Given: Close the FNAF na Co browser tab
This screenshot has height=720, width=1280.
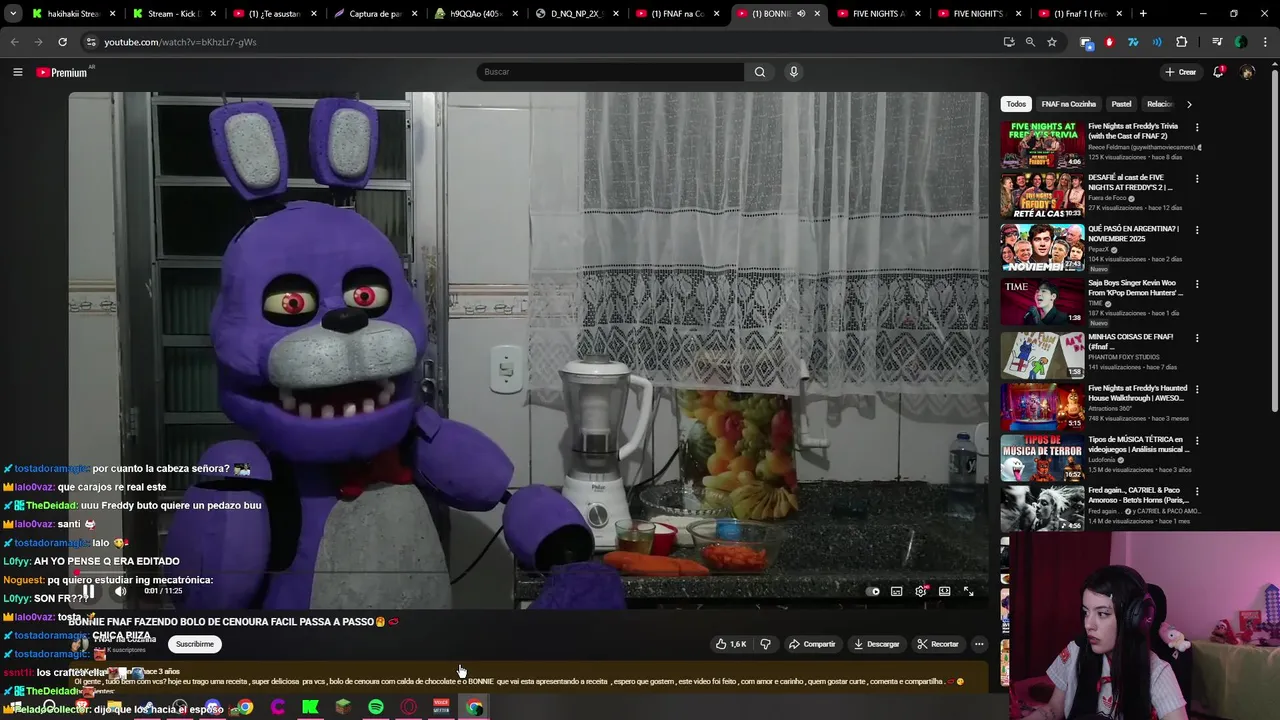Looking at the screenshot, I should (717, 14).
